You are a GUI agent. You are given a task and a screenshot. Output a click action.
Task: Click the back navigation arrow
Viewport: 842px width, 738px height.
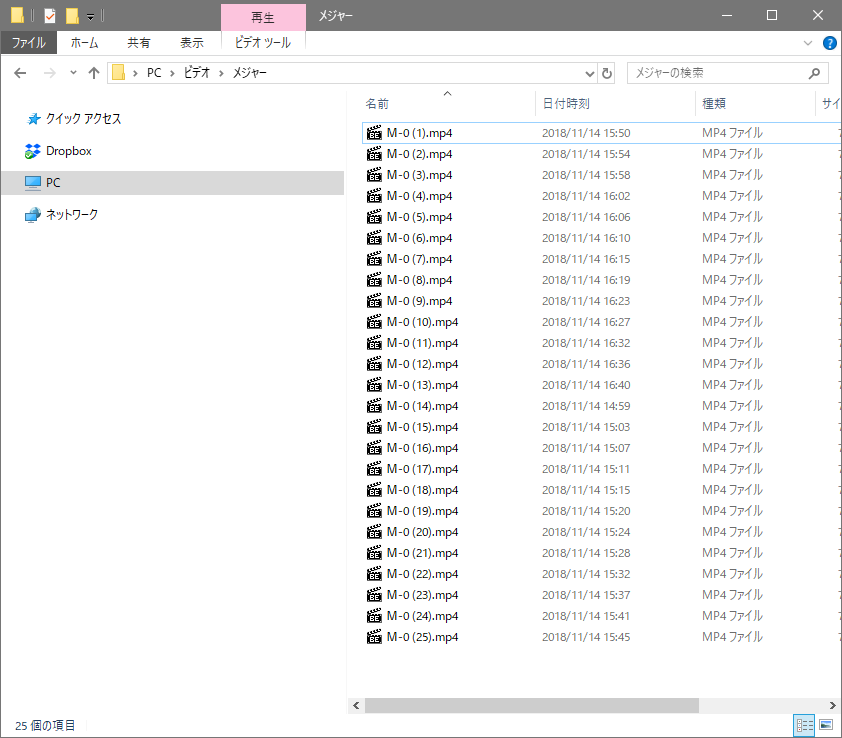20,73
